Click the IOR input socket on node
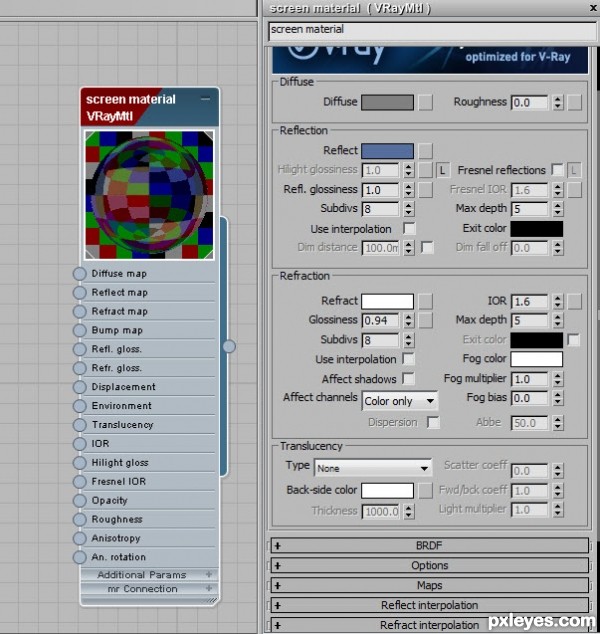The width and height of the screenshot is (600, 634). pos(80,444)
